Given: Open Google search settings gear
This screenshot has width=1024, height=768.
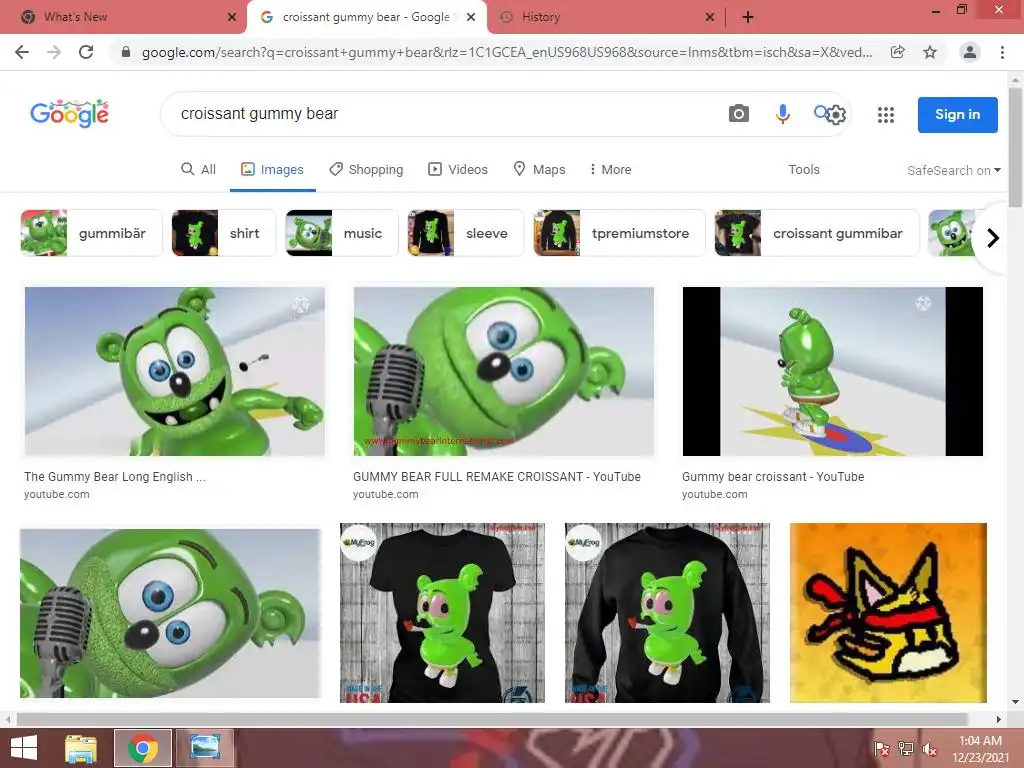Looking at the screenshot, I should (836, 115).
